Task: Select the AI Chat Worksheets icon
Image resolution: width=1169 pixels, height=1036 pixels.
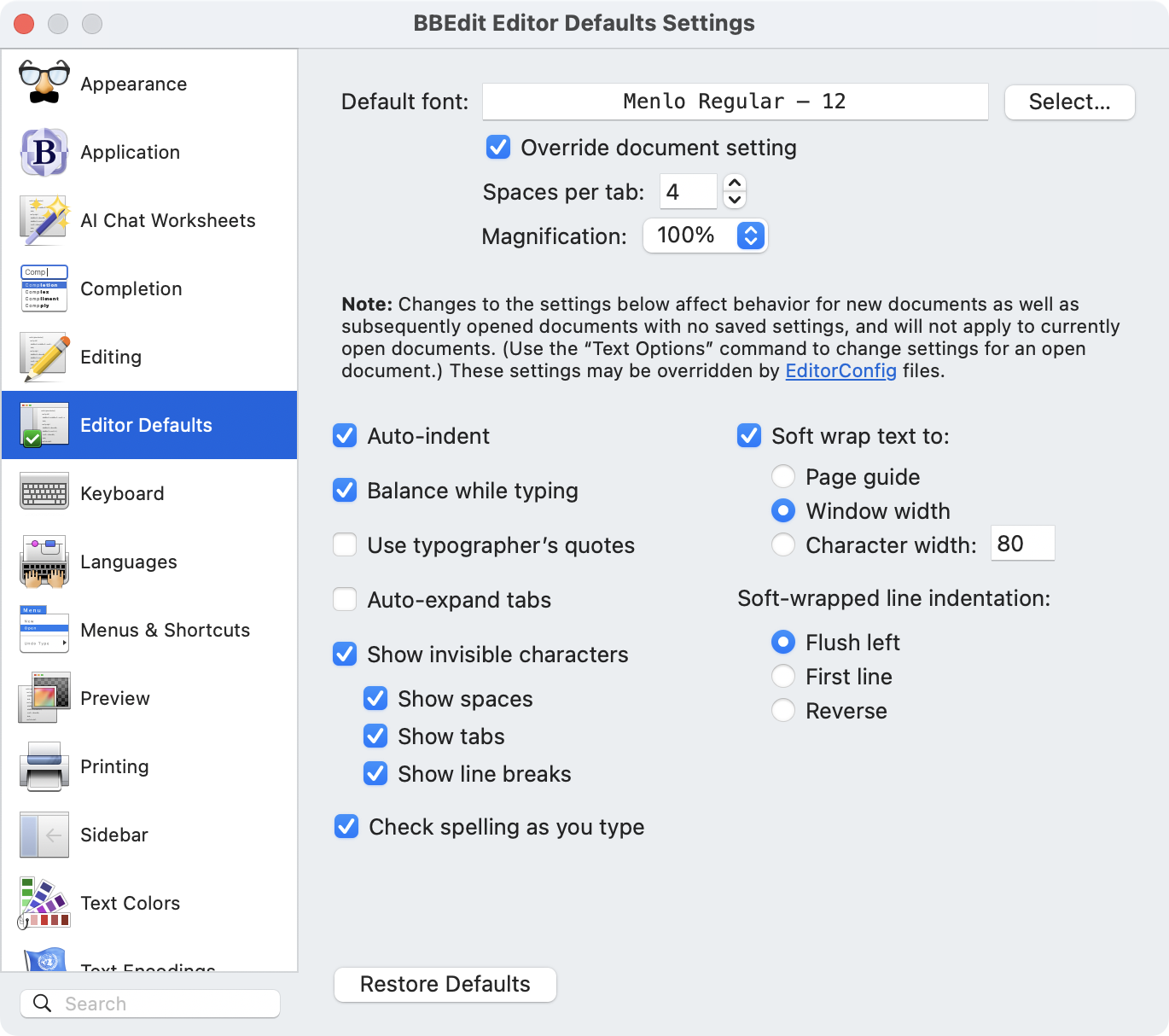Action: pos(44,220)
